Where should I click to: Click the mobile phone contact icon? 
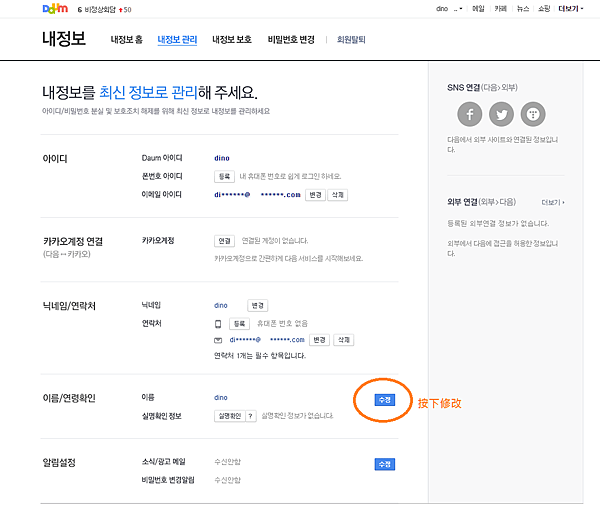218,324
